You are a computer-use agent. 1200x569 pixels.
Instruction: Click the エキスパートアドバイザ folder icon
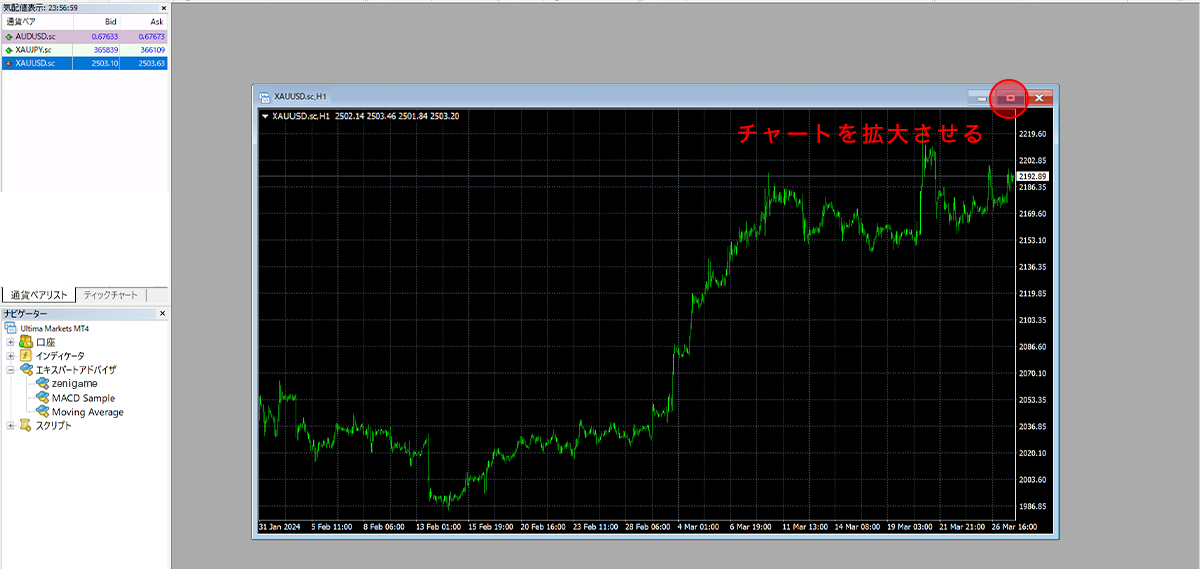pos(26,370)
